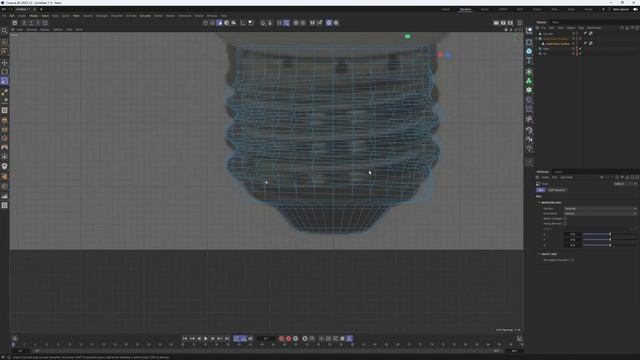Adjust the Y axis slider

coord(609,240)
